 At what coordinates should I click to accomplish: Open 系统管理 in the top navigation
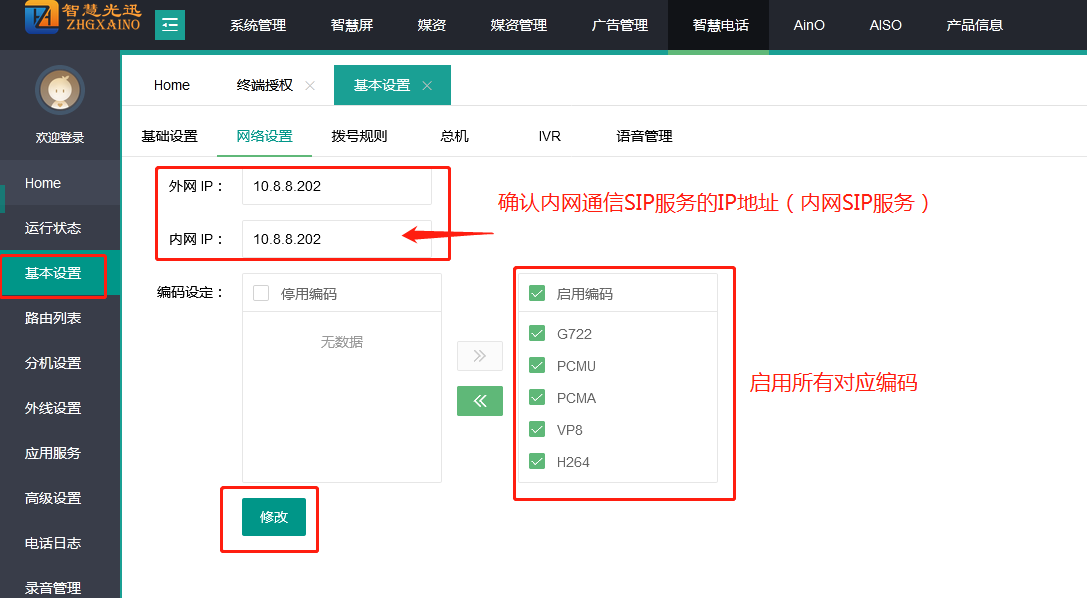pyautogui.click(x=258, y=25)
